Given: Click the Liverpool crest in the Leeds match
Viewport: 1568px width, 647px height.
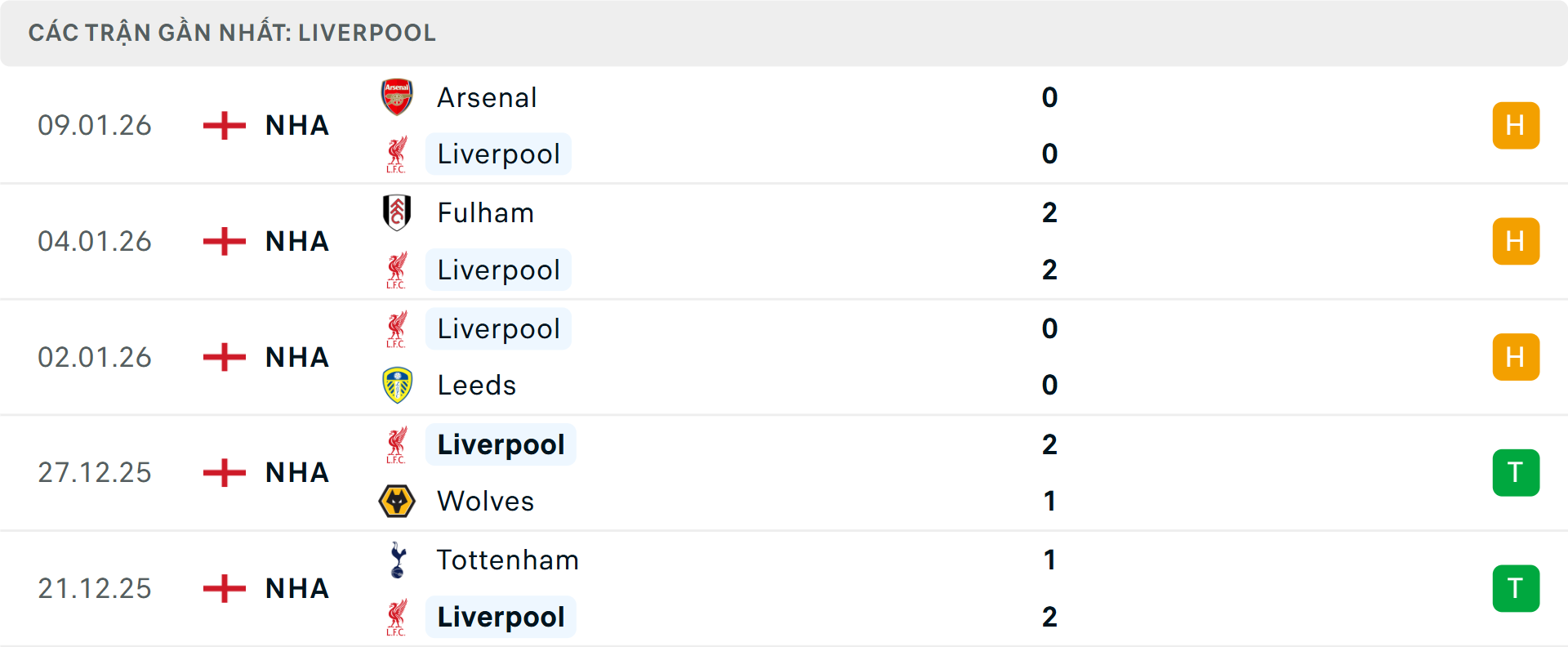Looking at the screenshot, I should (x=397, y=328).
